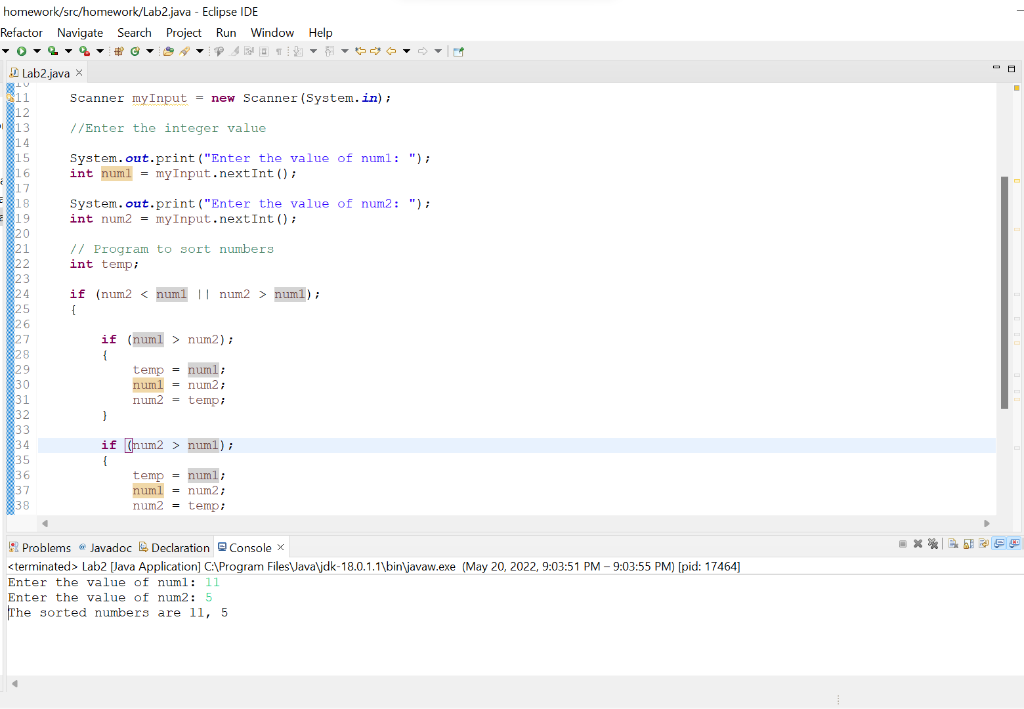Image resolution: width=1024 pixels, height=709 pixels.
Task: Toggle Show Console on Standard Error
Action: (x=1014, y=544)
